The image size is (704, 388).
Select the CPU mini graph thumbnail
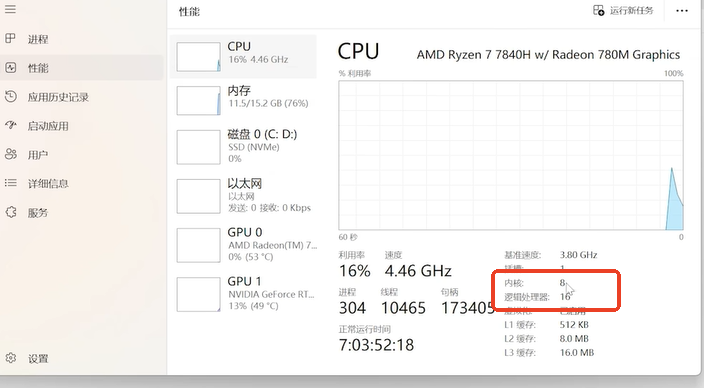click(198, 57)
